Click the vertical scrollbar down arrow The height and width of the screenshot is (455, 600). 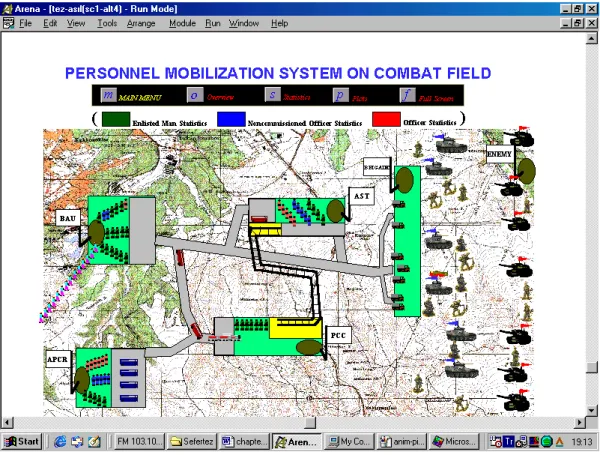coord(592,409)
